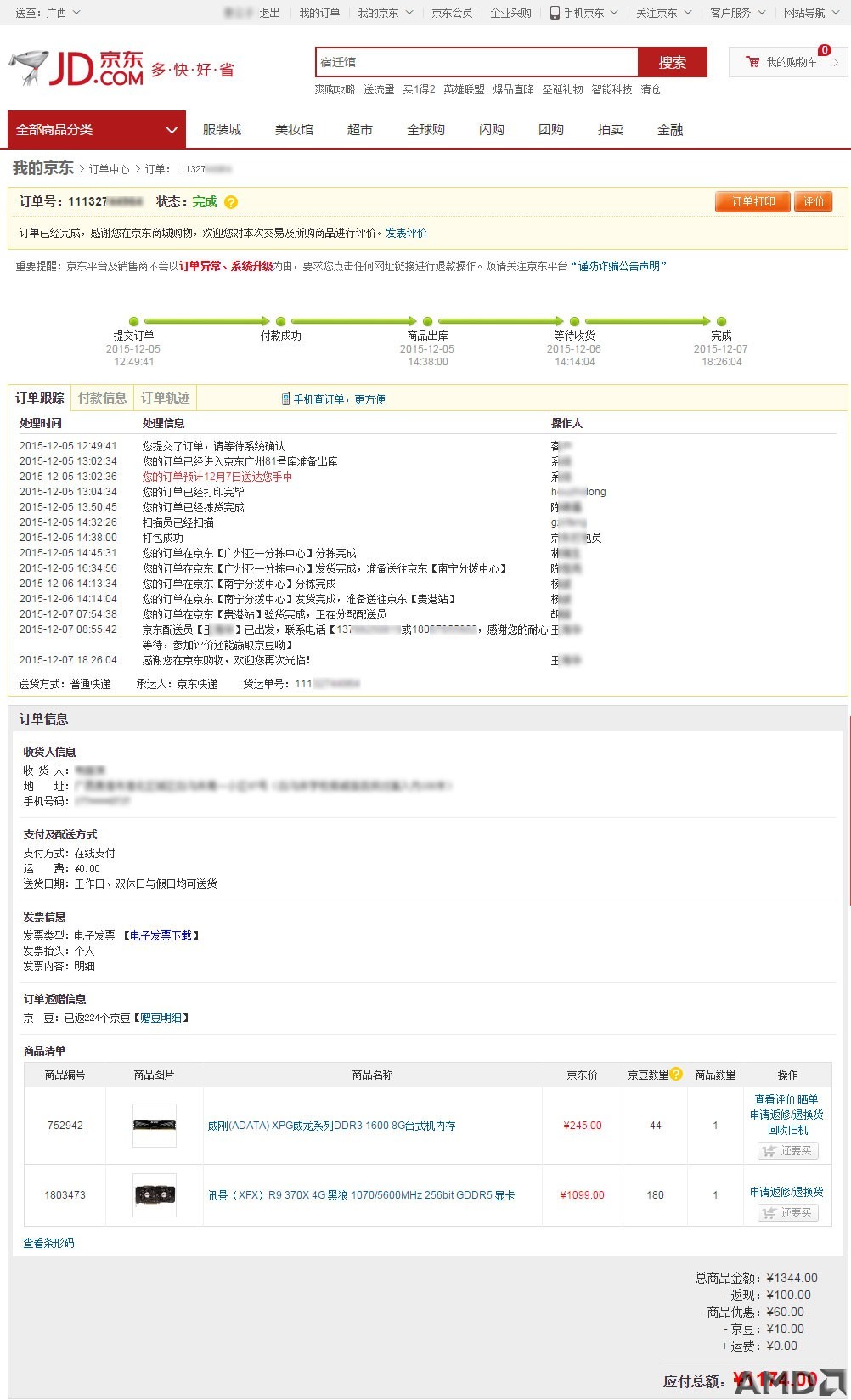Click 查看评价晒单 for the memory item

click(786, 1099)
